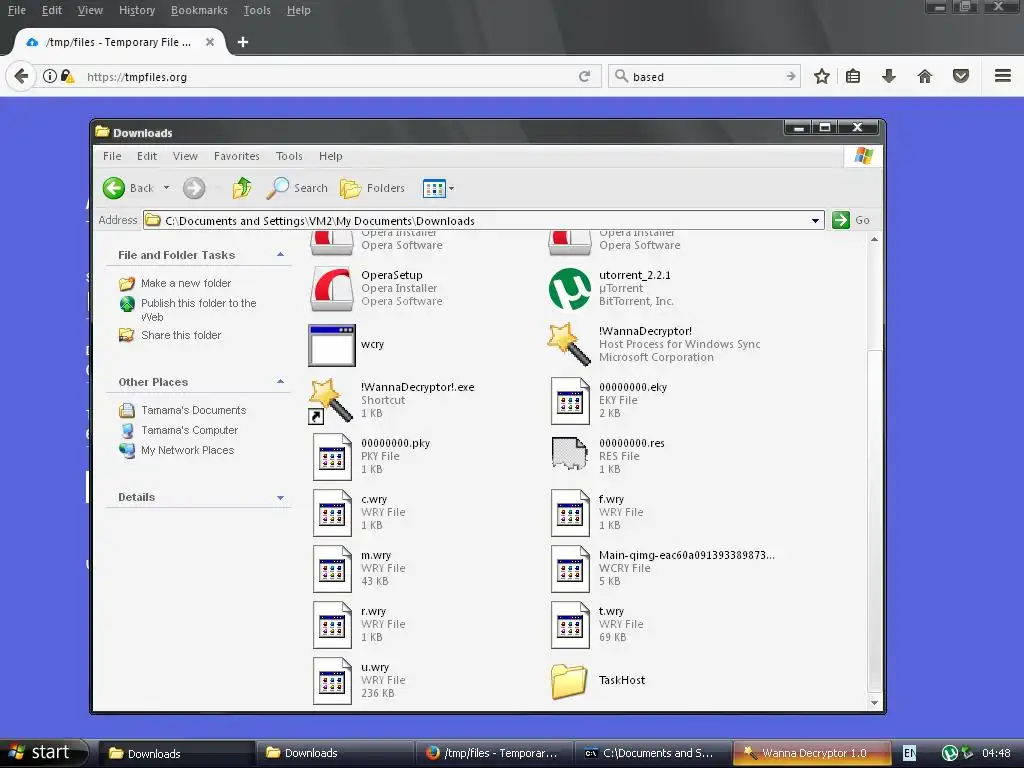Switch to Wanna Decryptor 1.0 taskbar button

[x=812, y=753]
